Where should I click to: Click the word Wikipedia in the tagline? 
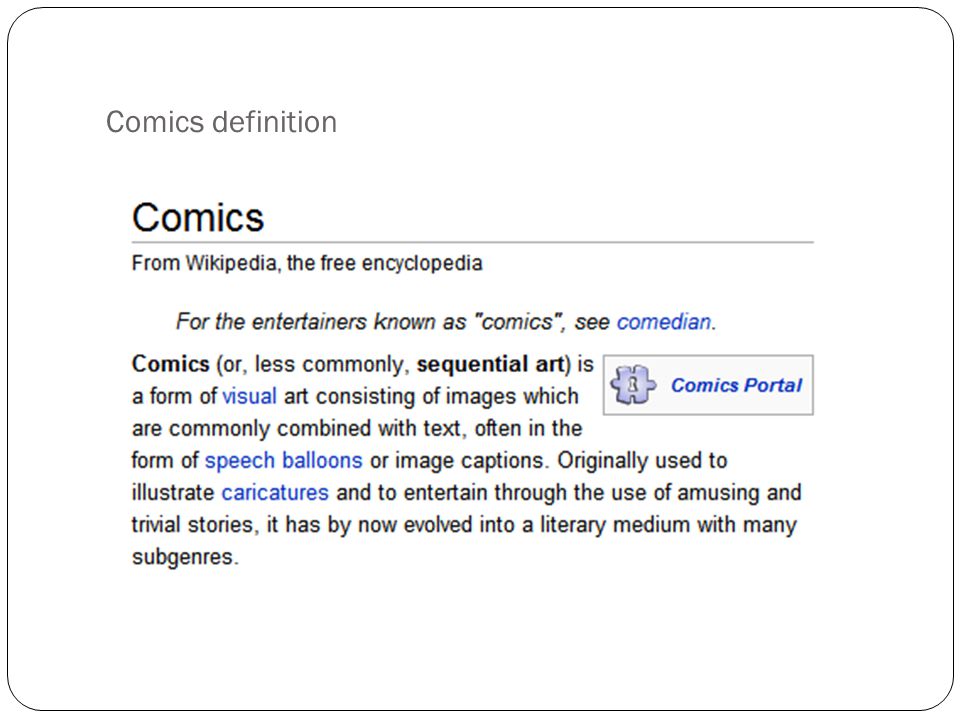coord(231,263)
